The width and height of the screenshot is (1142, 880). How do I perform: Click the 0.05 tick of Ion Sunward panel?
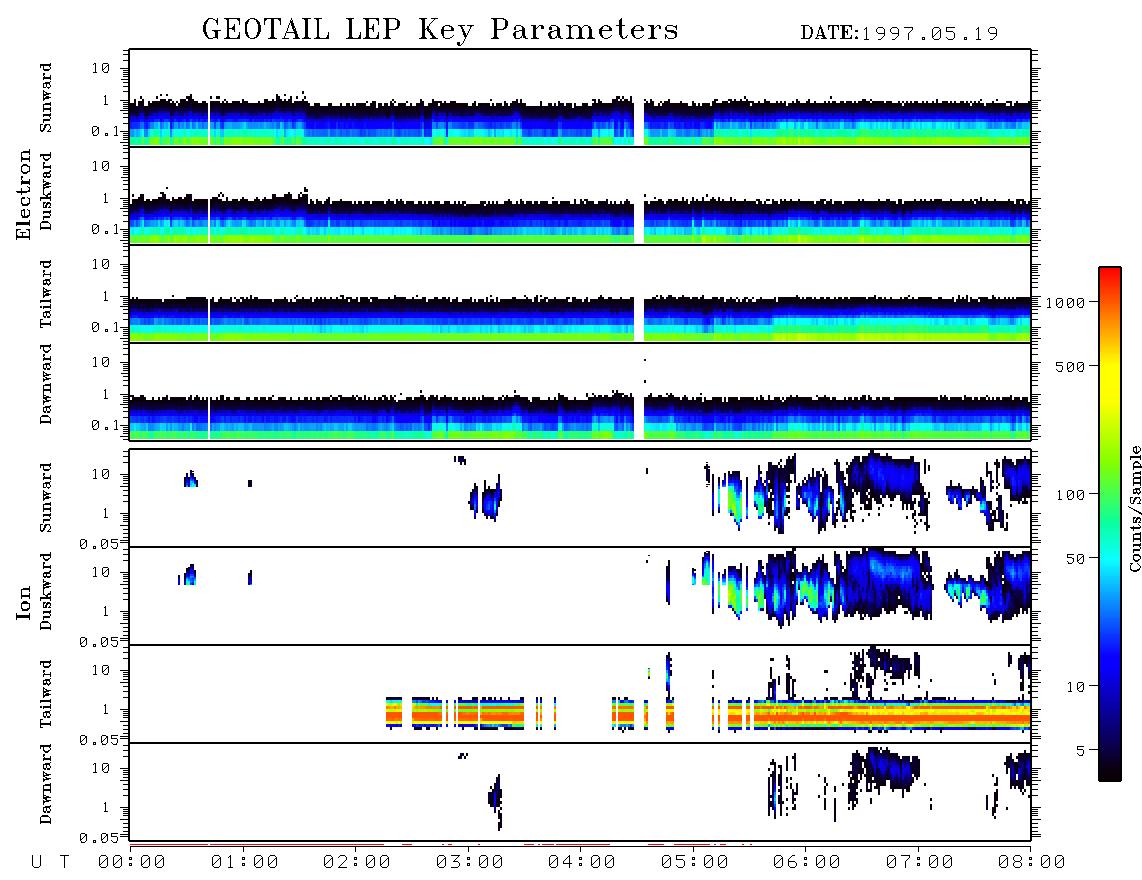pyautogui.click(x=98, y=543)
